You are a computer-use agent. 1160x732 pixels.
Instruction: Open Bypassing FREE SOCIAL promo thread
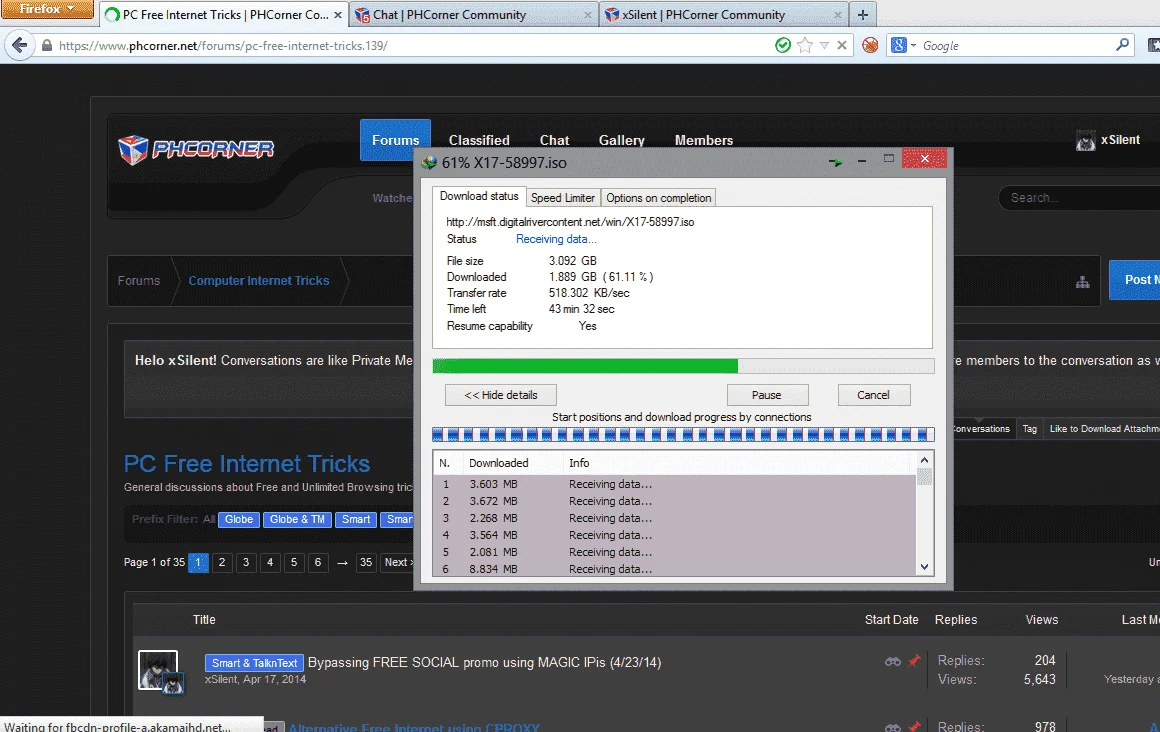point(485,662)
